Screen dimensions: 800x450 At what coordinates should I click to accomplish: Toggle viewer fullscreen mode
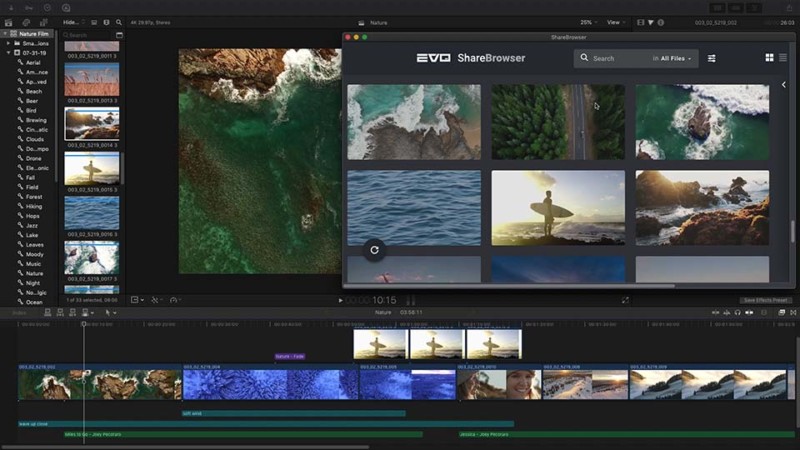[x=626, y=300]
